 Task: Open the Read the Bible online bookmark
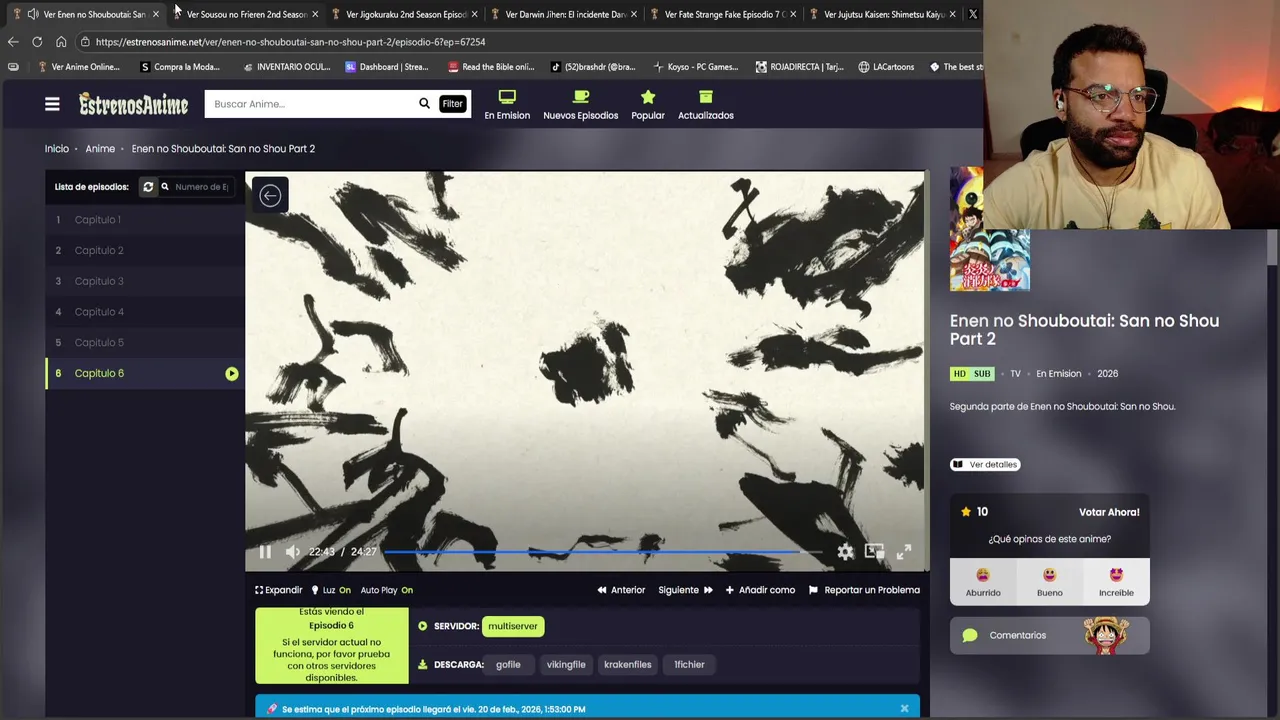click(x=491, y=67)
